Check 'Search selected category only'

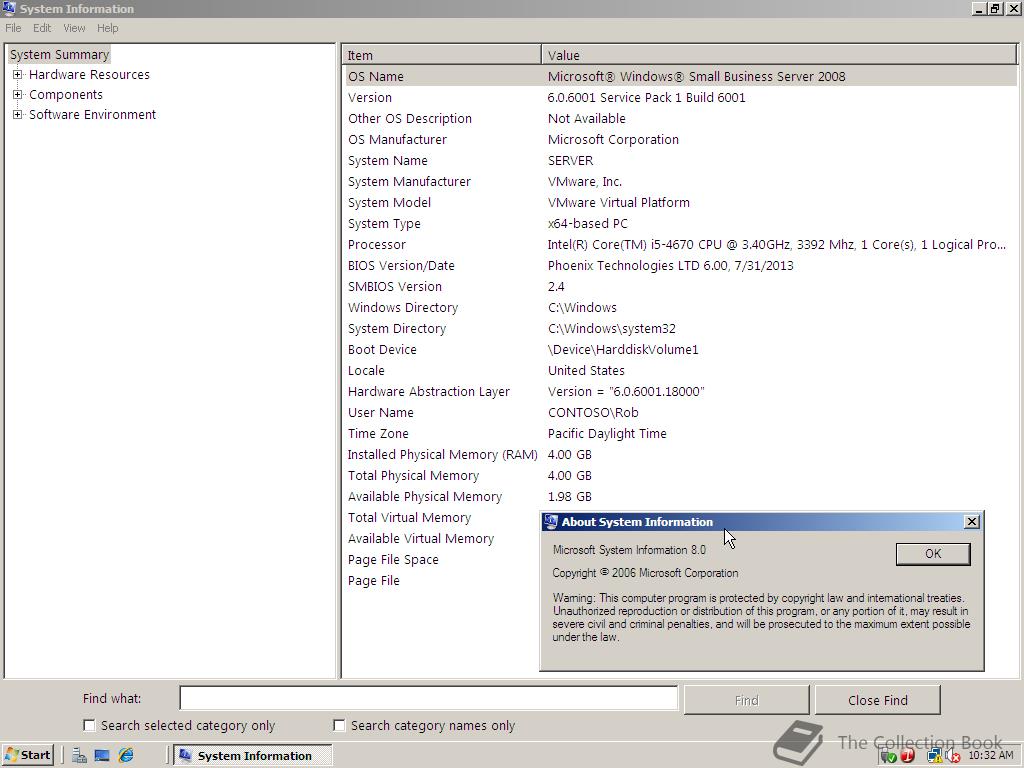click(89, 726)
